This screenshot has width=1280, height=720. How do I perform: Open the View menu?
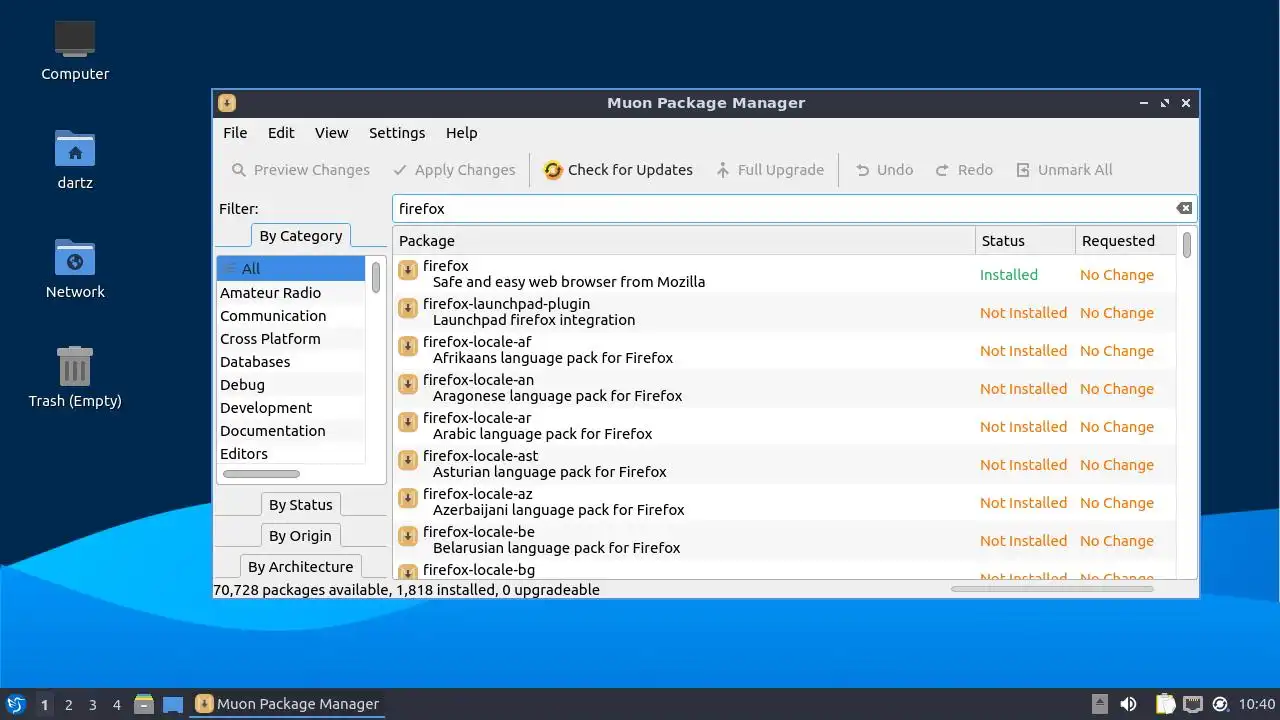point(331,133)
